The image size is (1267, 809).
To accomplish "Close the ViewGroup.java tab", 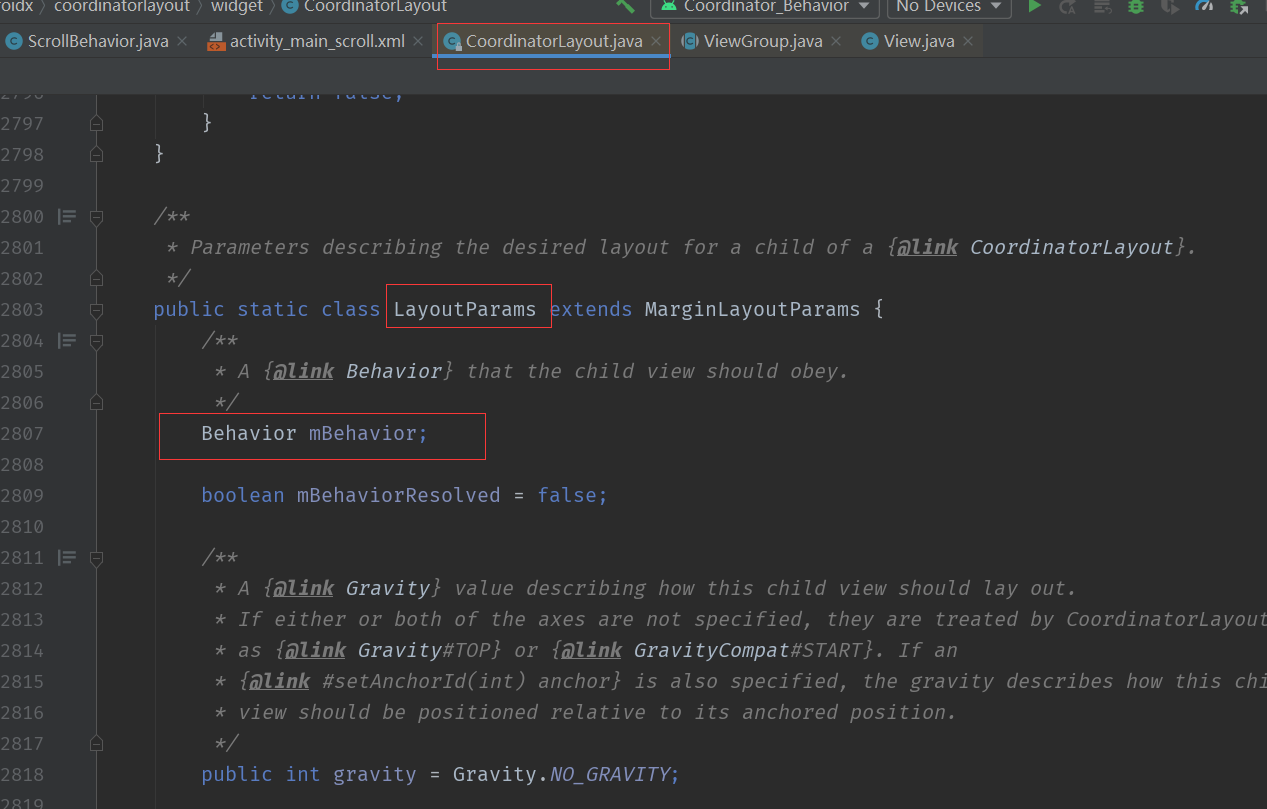I will click(836, 42).
